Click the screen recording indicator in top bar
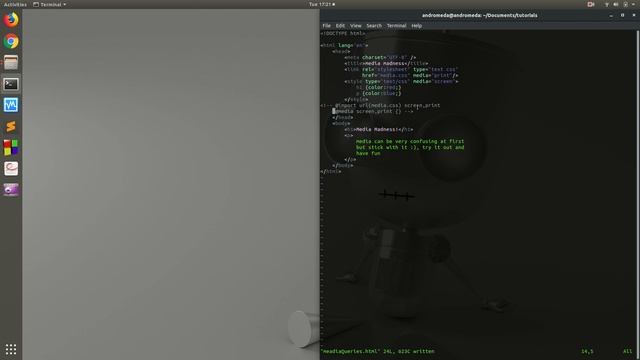This screenshot has width=640, height=360. [591, 4]
